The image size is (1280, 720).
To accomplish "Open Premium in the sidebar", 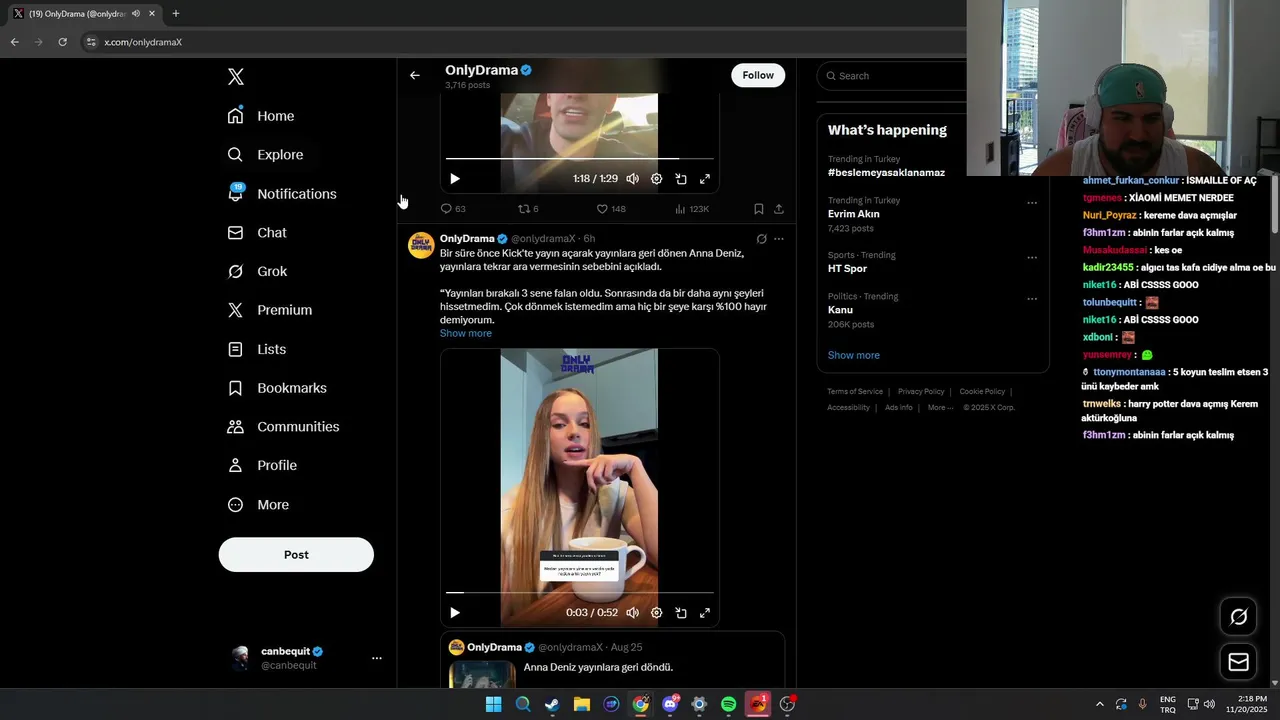I will coord(270,310).
